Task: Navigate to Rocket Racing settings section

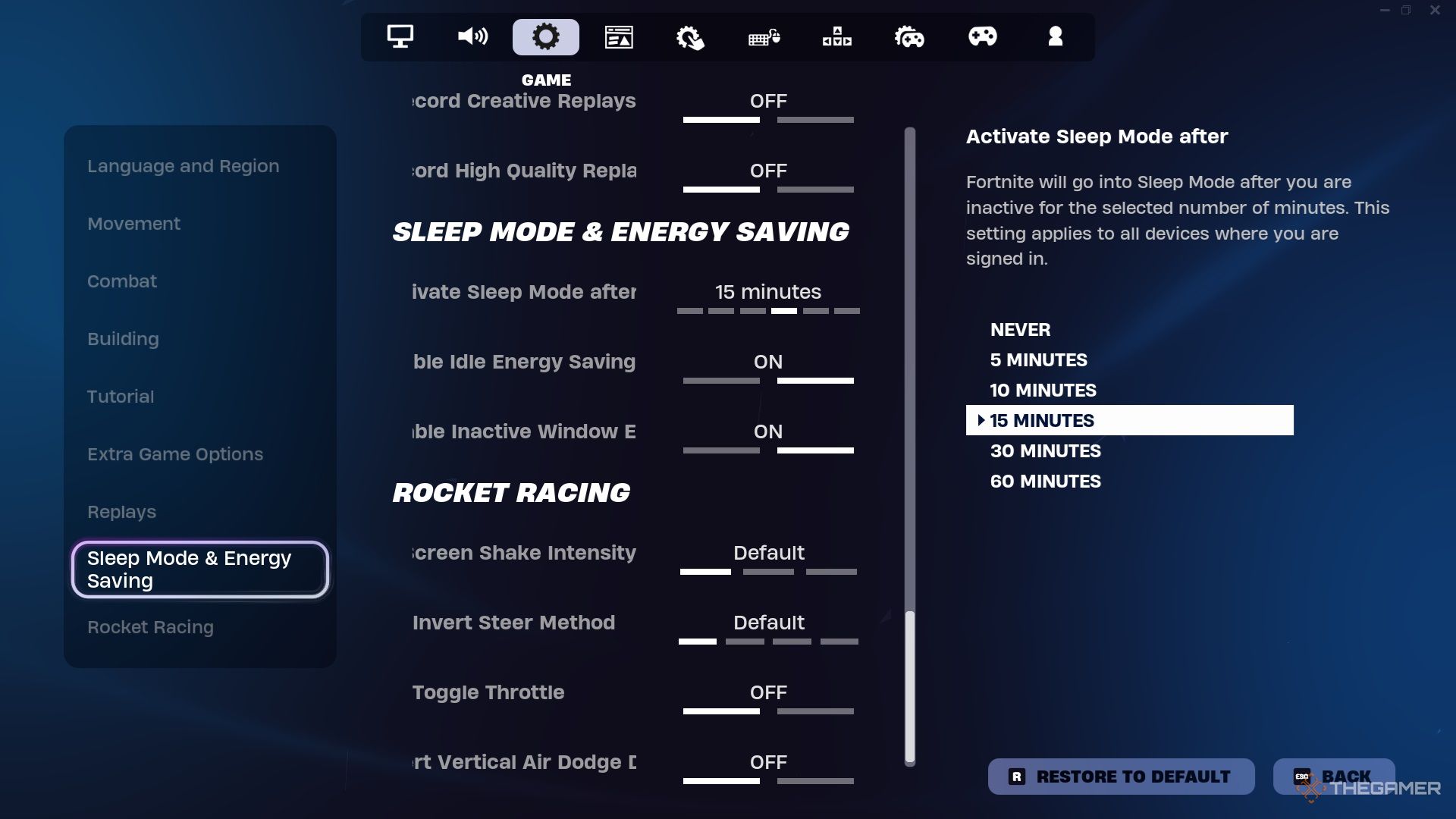Action: point(150,627)
